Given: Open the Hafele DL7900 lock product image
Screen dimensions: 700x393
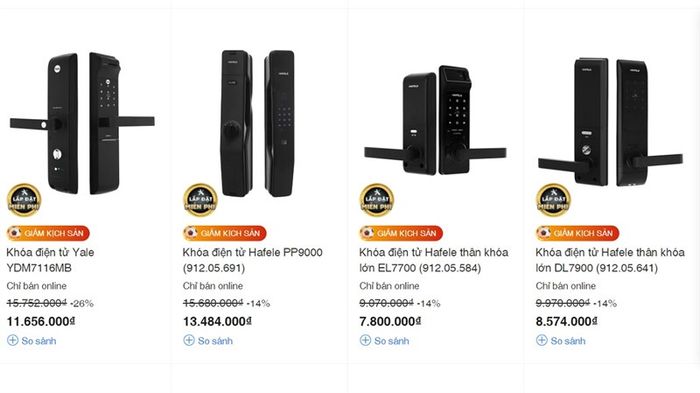Looking at the screenshot, I should [x=611, y=122].
